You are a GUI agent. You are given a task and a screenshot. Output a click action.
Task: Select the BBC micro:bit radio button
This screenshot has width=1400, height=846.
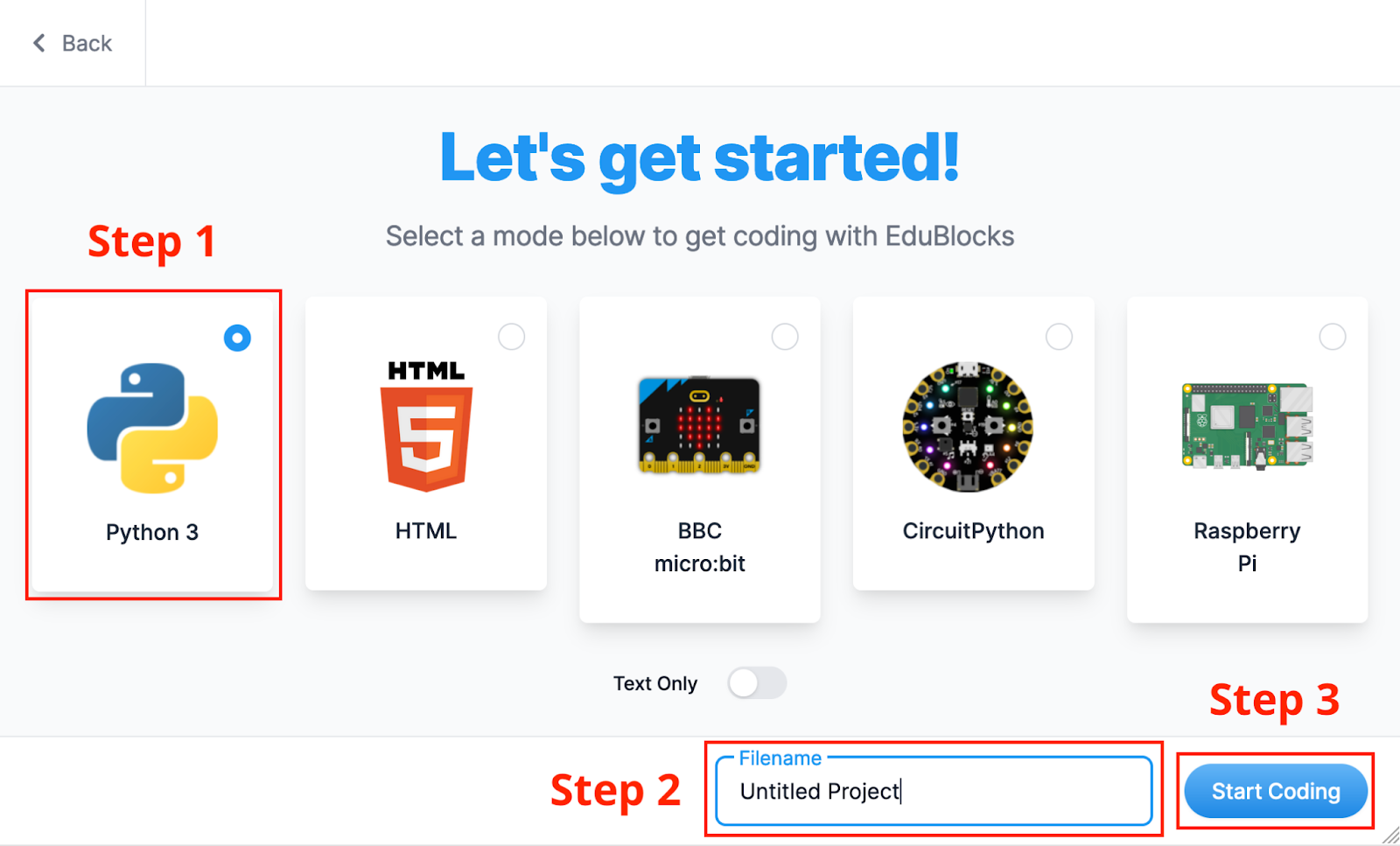click(x=785, y=337)
